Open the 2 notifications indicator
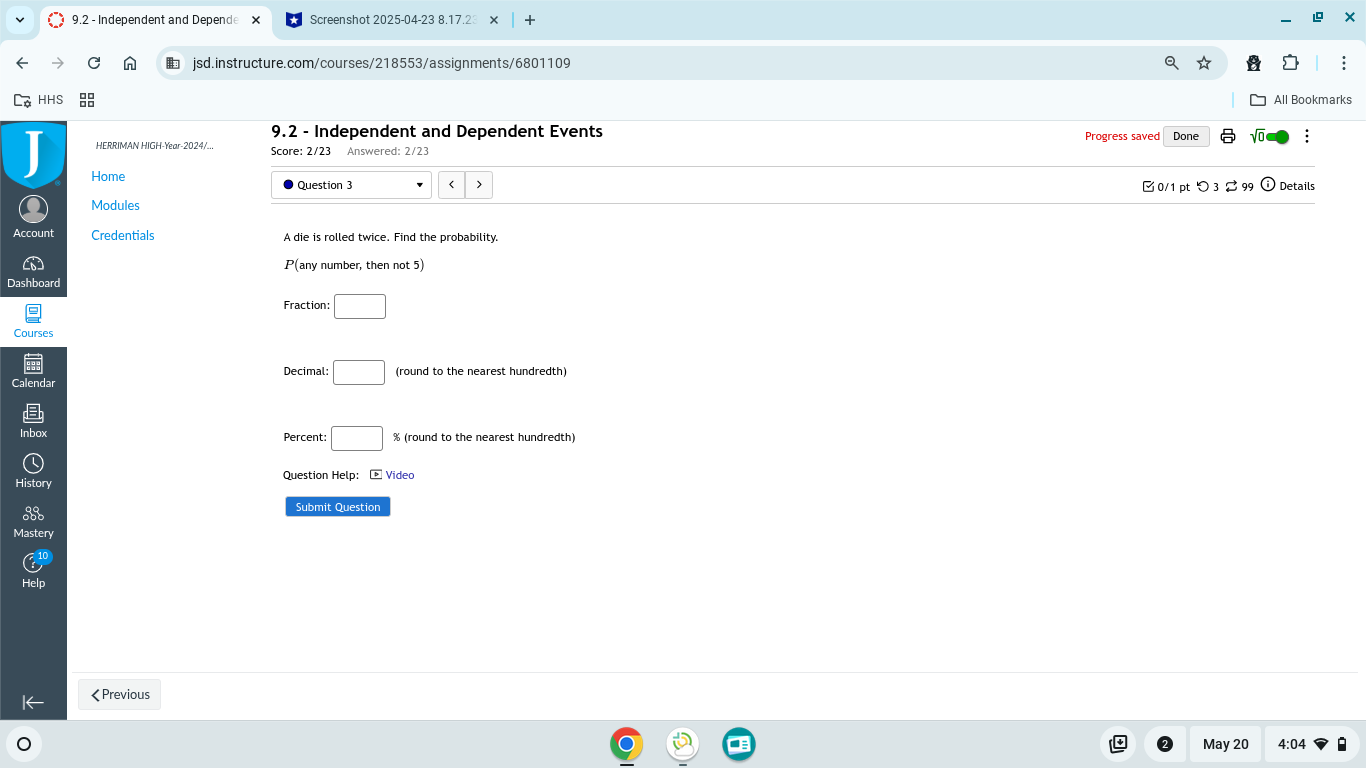Screen dimensions: 1366x768 [x=1165, y=744]
